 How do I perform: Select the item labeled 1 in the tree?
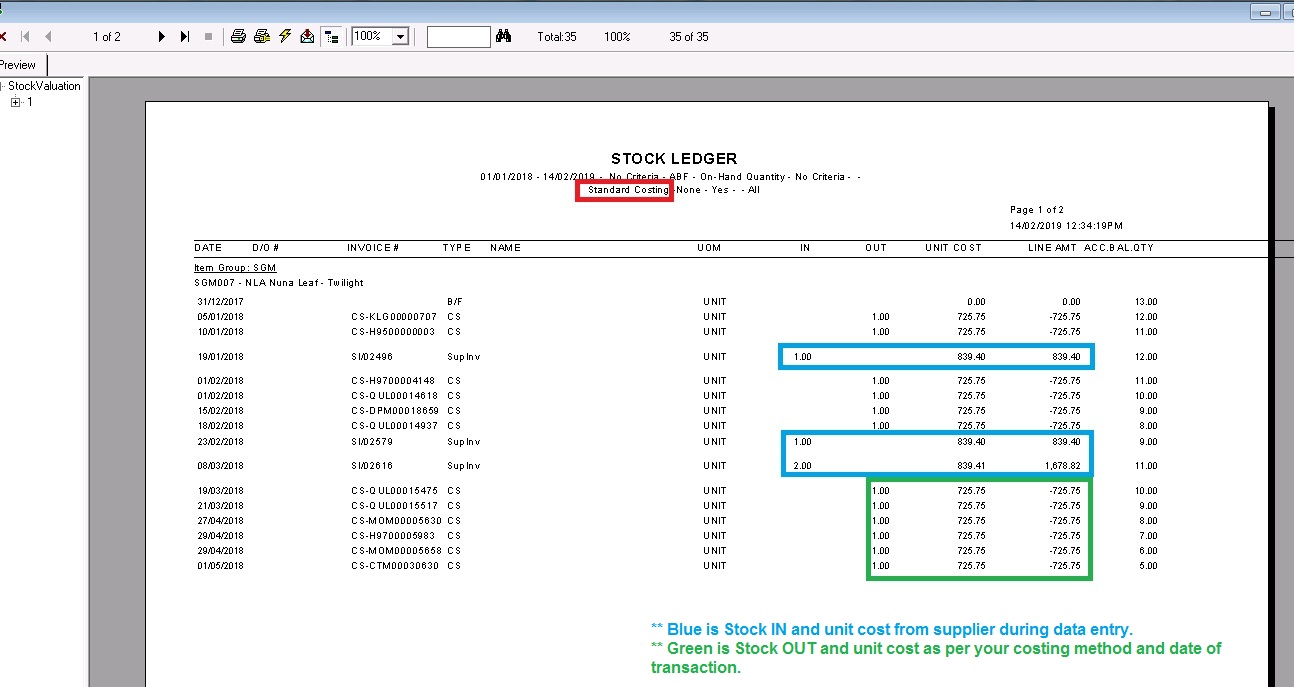(30, 102)
